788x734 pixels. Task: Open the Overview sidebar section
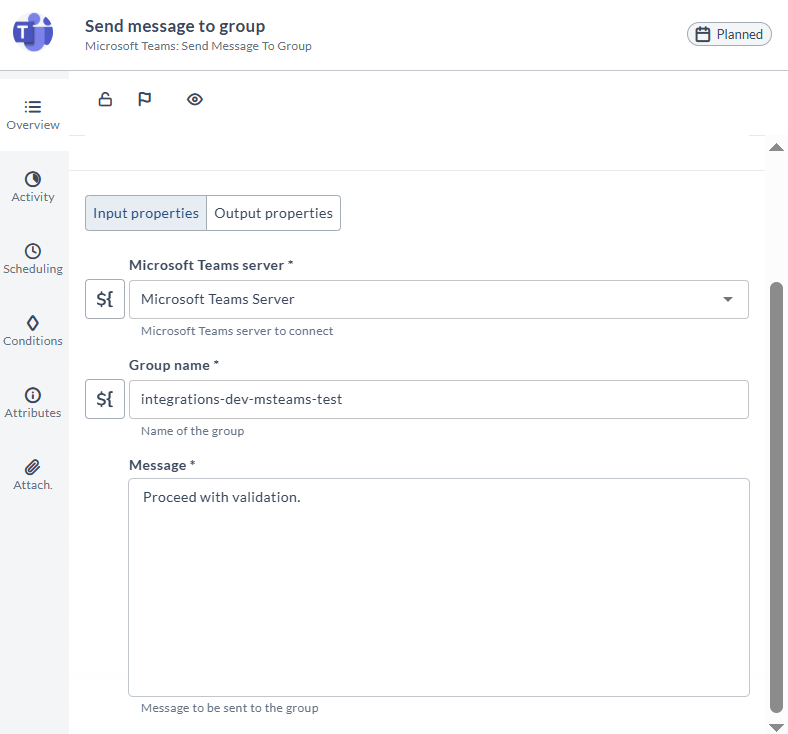(33, 115)
